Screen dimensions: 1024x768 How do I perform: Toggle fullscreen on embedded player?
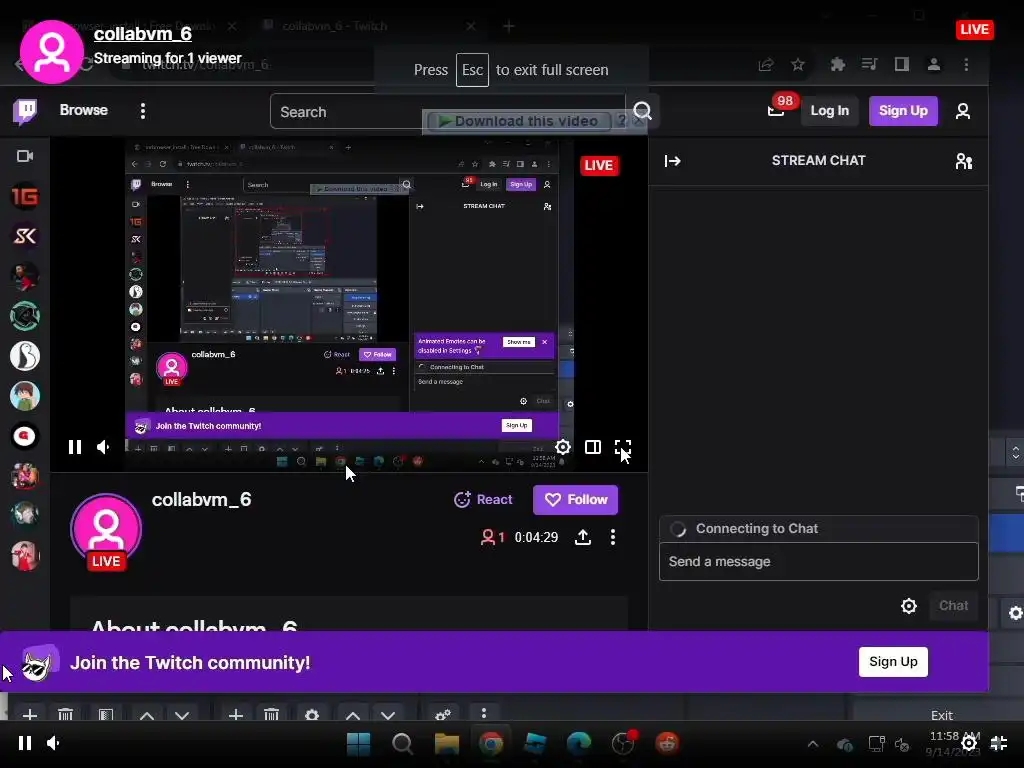[623, 447]
